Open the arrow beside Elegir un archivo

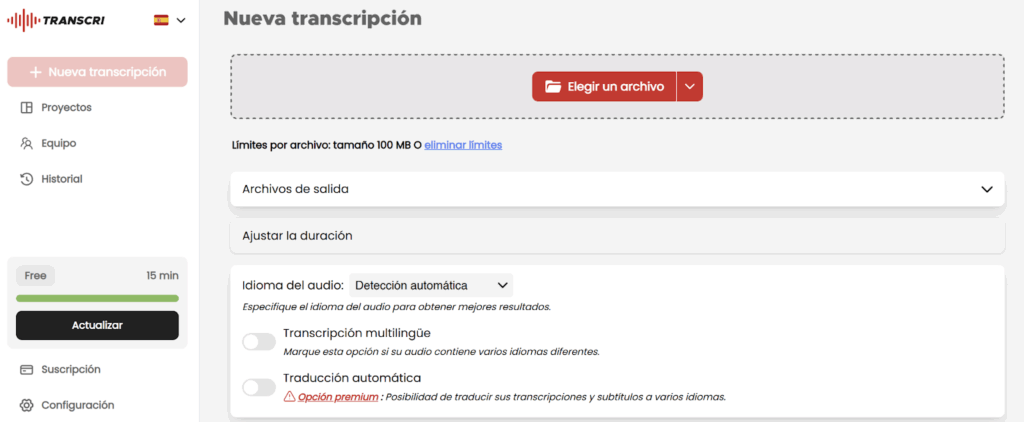tap(689, 87)
